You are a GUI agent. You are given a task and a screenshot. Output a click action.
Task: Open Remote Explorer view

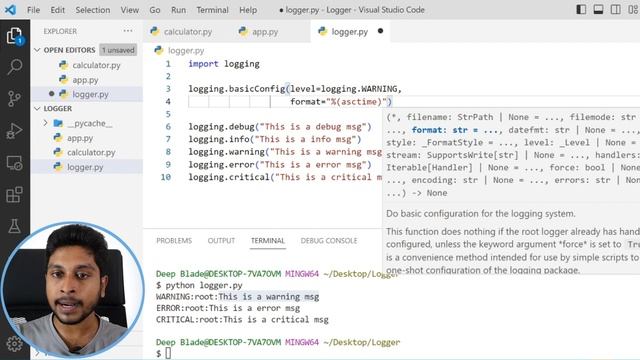pos(15,163)
